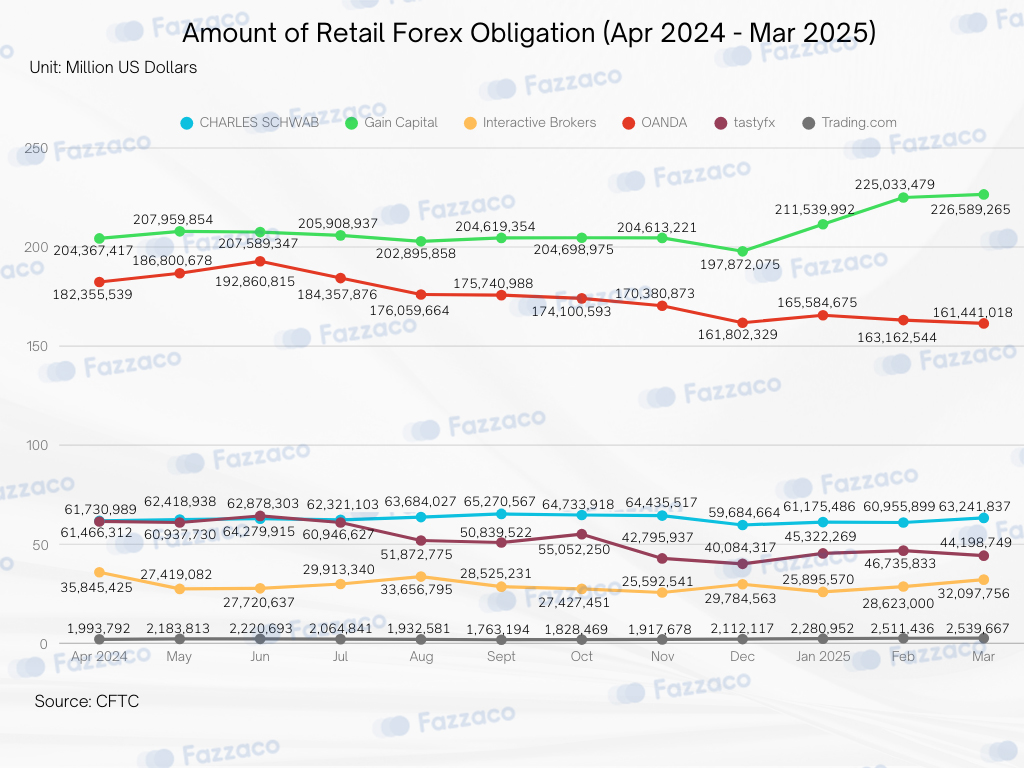Click the Apr 2024 x-axis label
The image size is (1024, 768).
(x=99, y=656)
